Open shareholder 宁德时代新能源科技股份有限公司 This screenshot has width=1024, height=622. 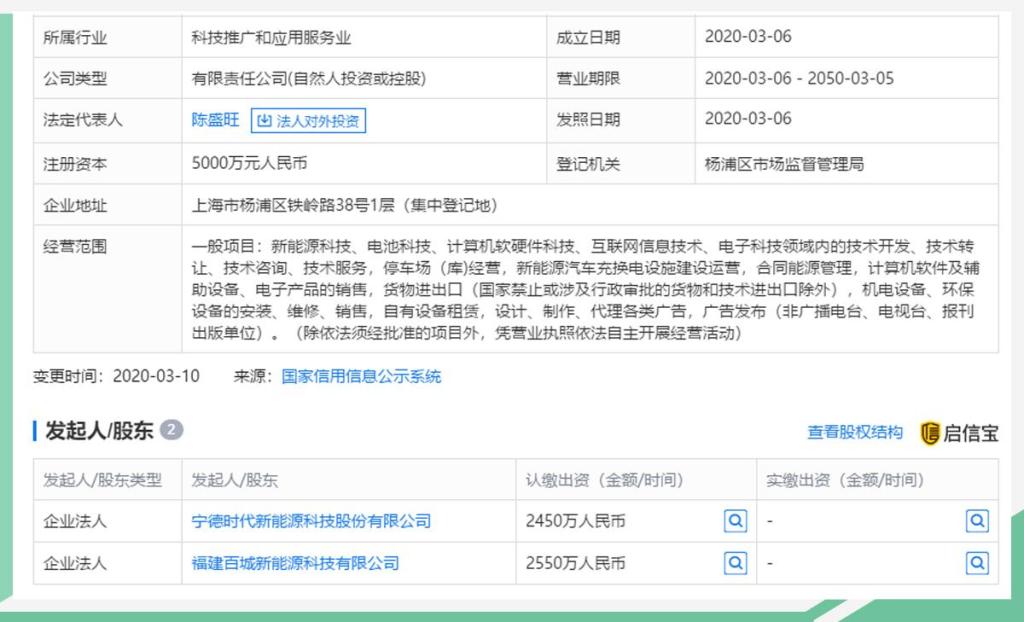[311, 521]
